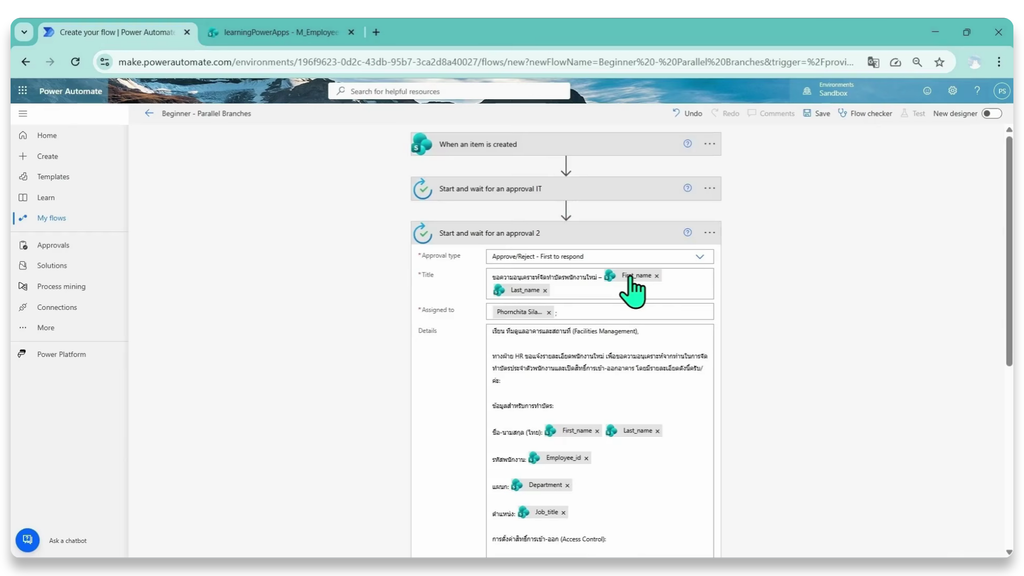Reload the browser page

75,62
